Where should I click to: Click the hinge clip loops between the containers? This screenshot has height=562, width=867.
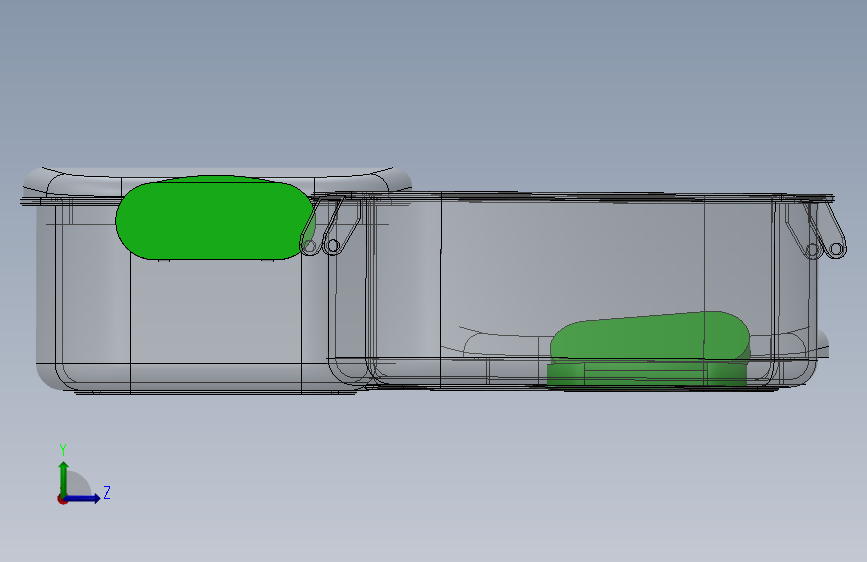[330, 227]
